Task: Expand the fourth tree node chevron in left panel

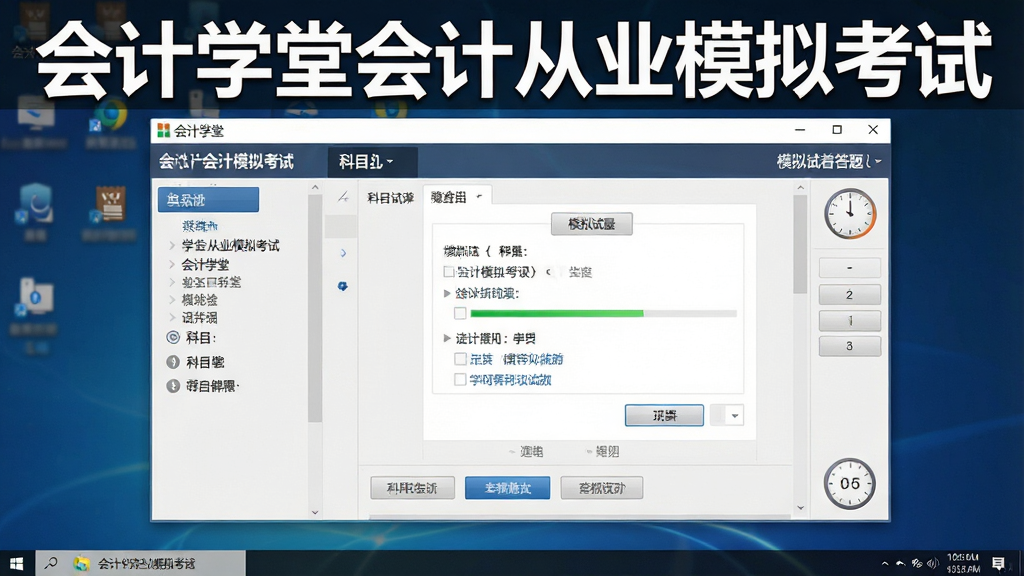Action: (x=172, y=300)
